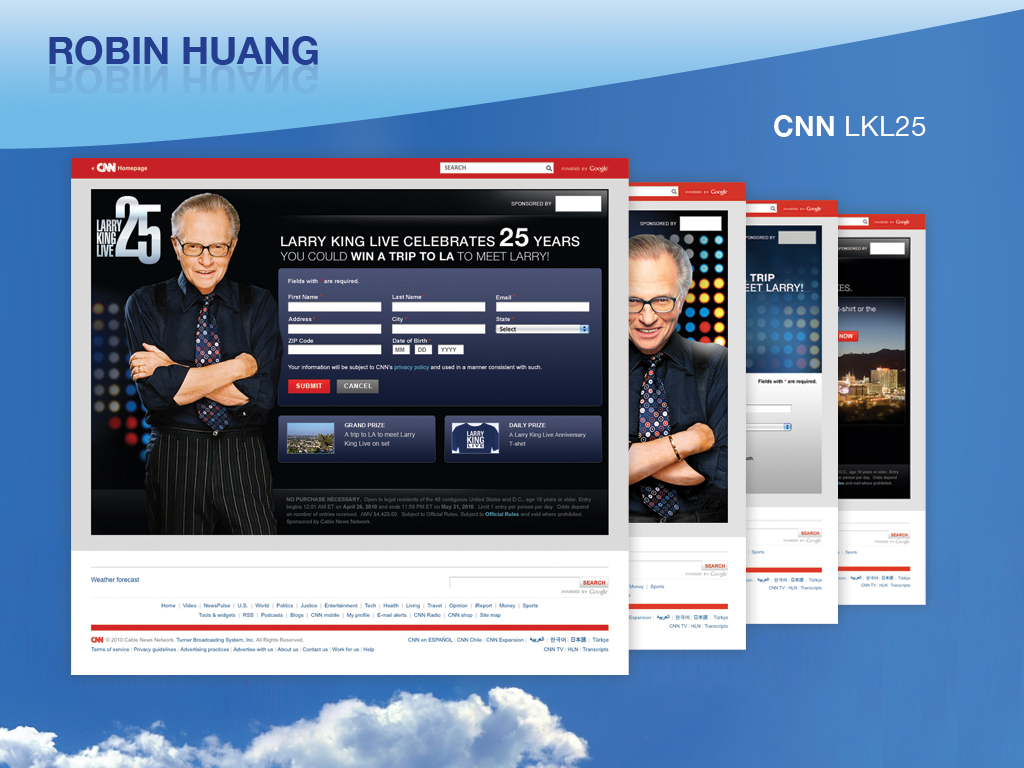Open the Daily Prize T-shirt thumbnail
Screen dimensions: 1024x768
475,438
